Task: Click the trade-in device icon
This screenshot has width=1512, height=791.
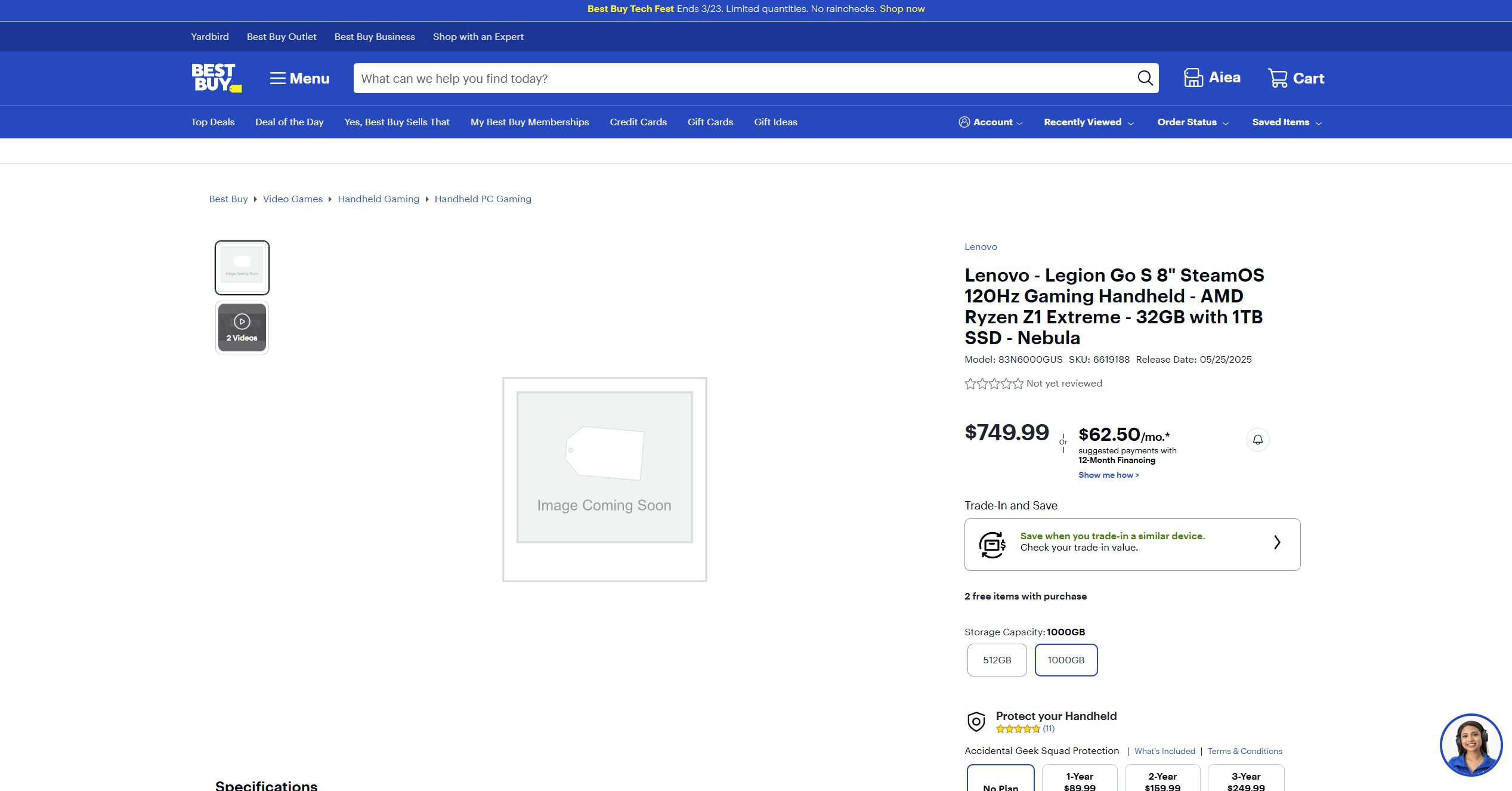Action: (992, 545)
